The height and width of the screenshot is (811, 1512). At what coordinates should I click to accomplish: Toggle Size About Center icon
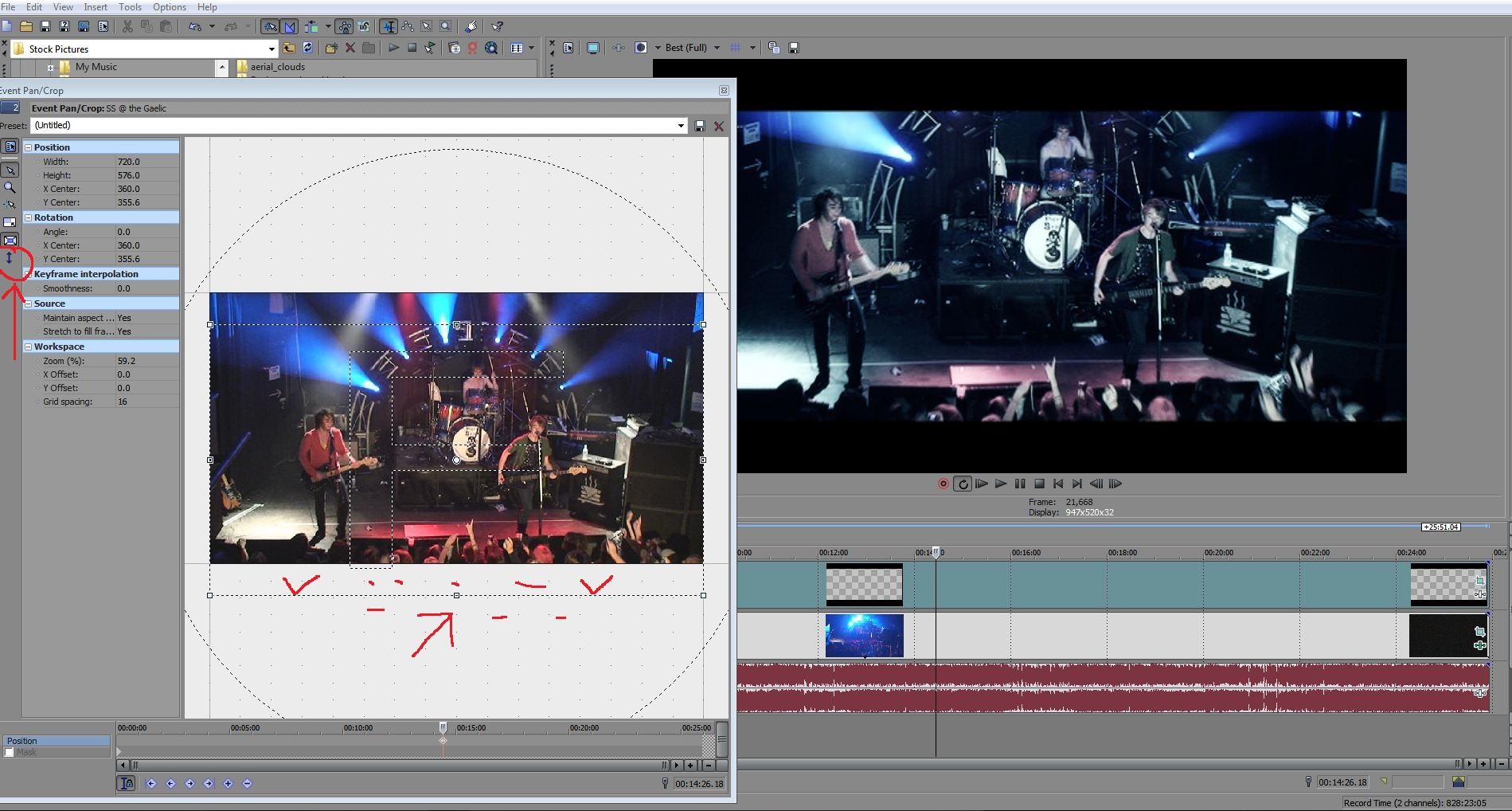(x=10, y=240)
